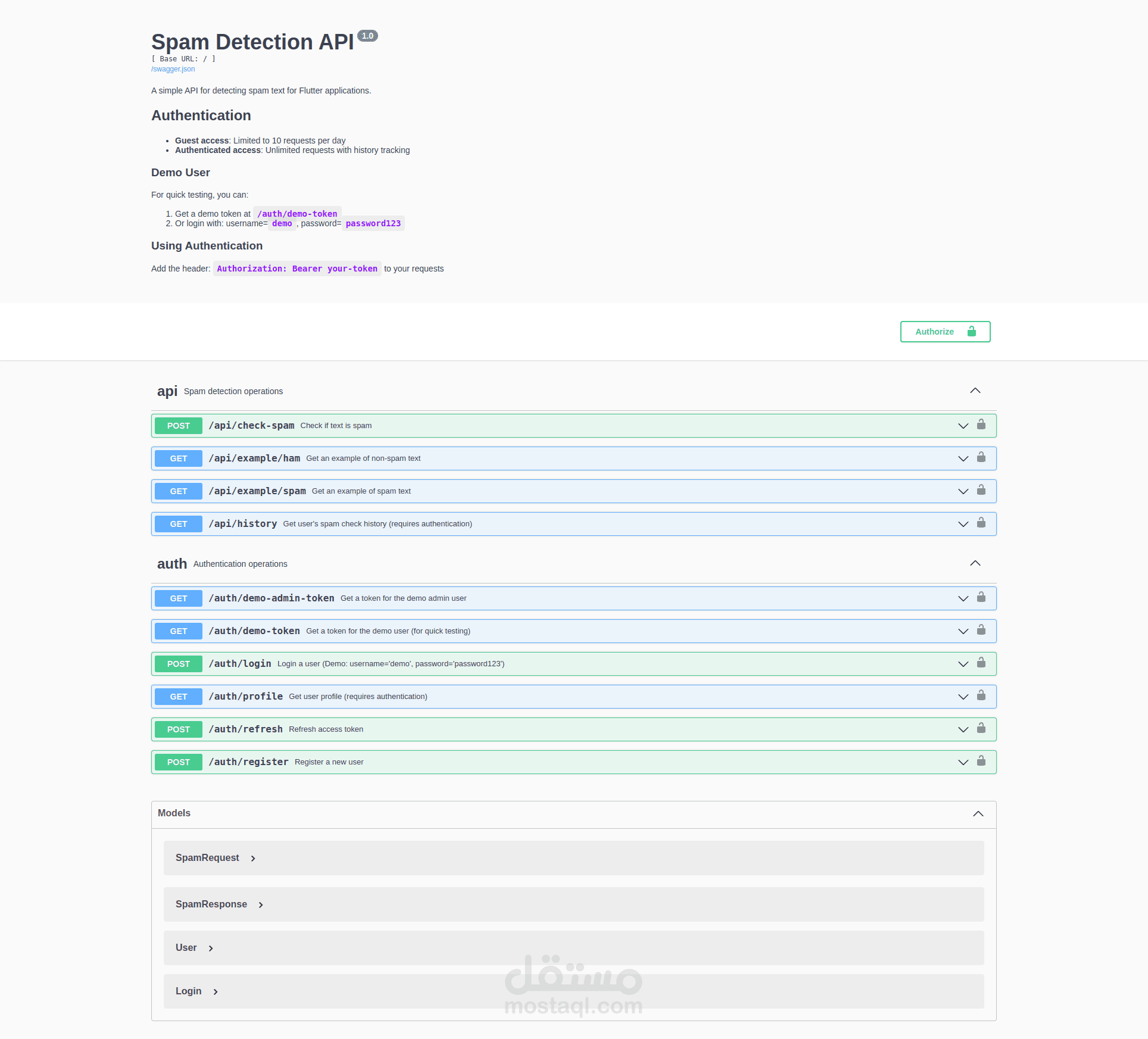
Task: Collapse the auth operations section
Action: (975, 563)
